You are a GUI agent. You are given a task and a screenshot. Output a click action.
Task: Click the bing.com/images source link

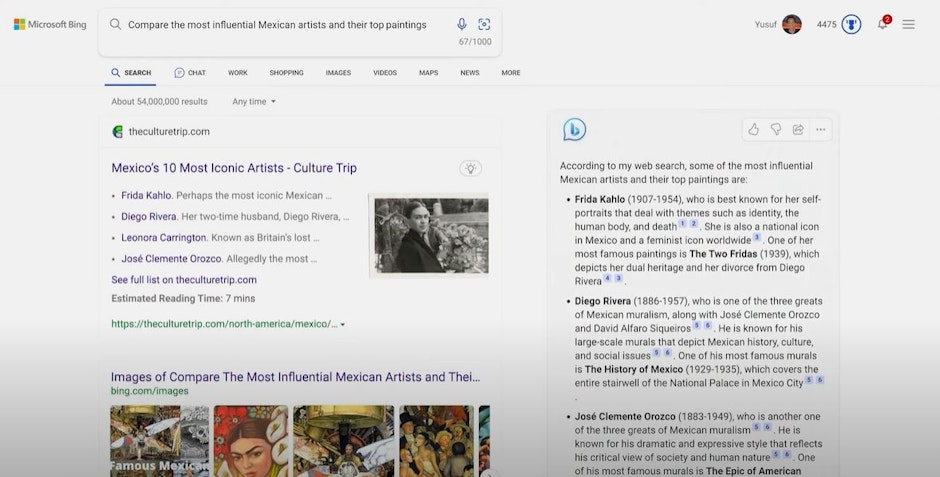149,391
